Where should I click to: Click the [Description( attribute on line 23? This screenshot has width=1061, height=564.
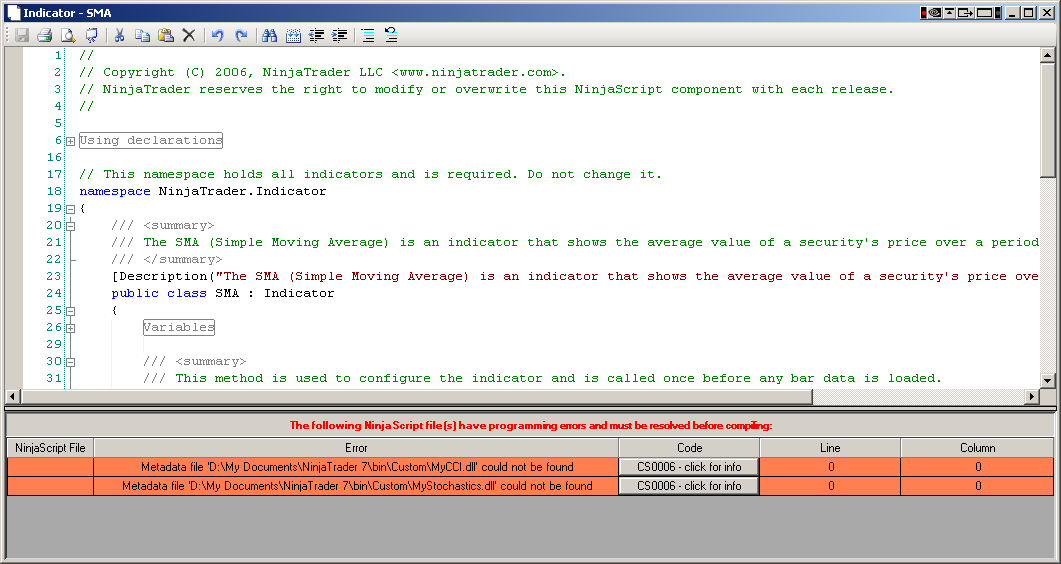click(x=163, y=276)
